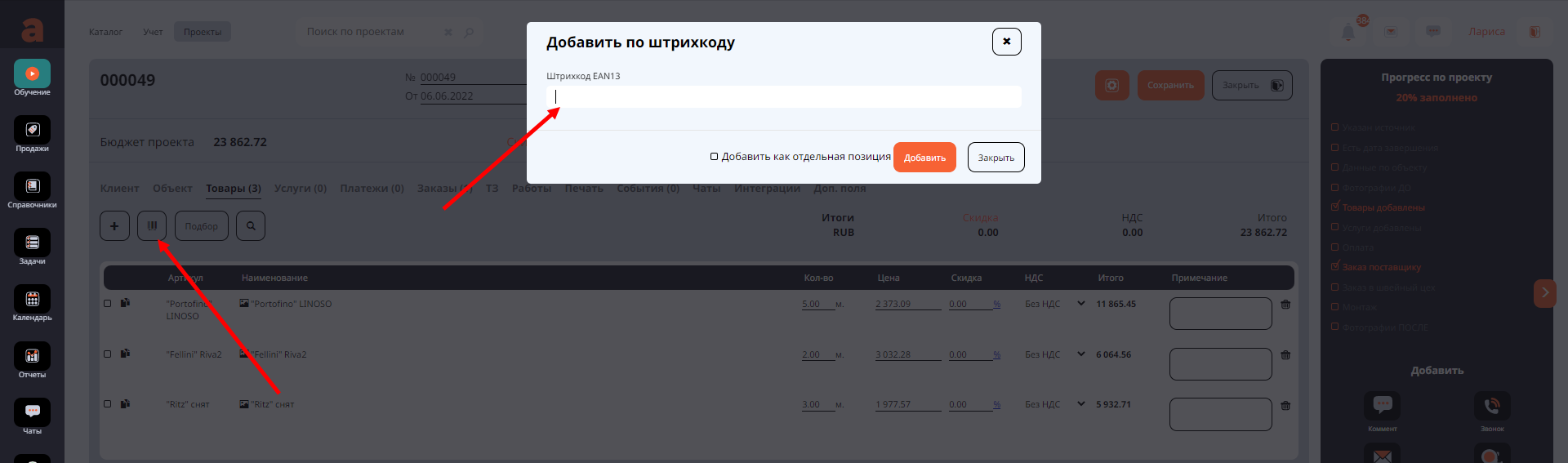This screenshot has width=1568, height=463.
Task: Open Продажи section in sidebar
Action: click(x=32, y=131)
